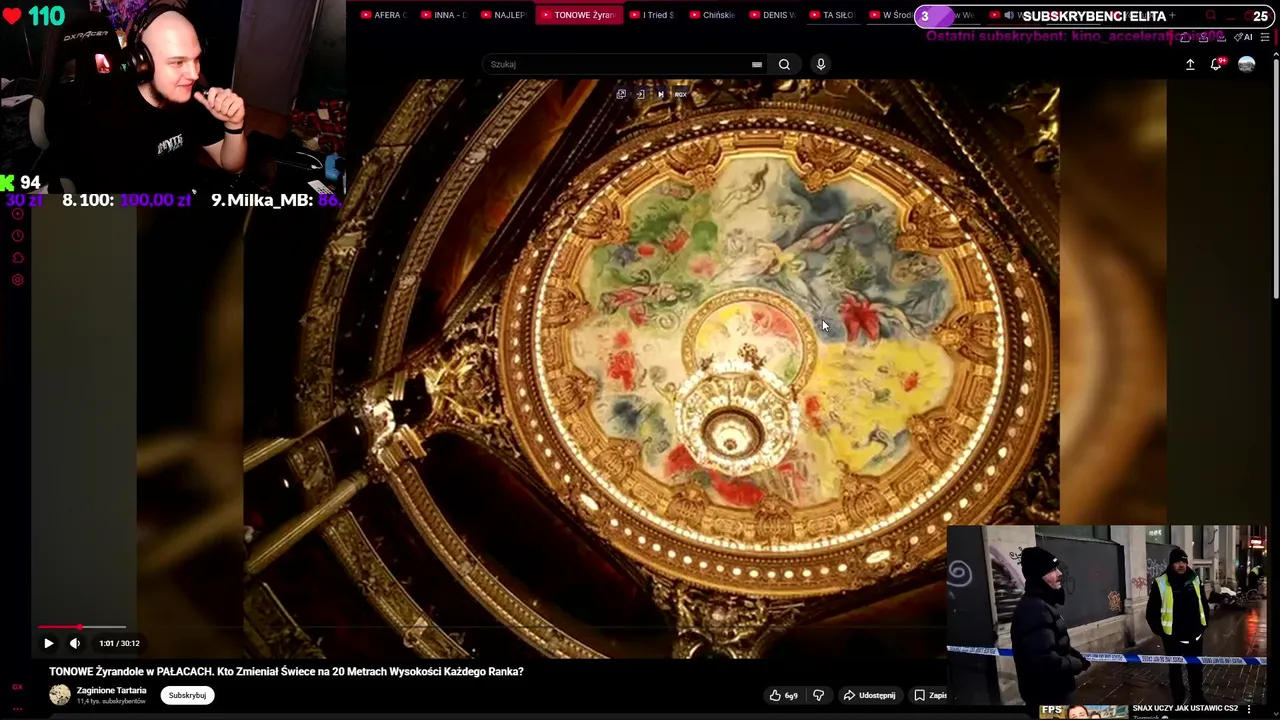Screen dimensions: 1280x720
Task: Seek using the red video progress bar
Action: pyautogui.click(x=82, y=627)
